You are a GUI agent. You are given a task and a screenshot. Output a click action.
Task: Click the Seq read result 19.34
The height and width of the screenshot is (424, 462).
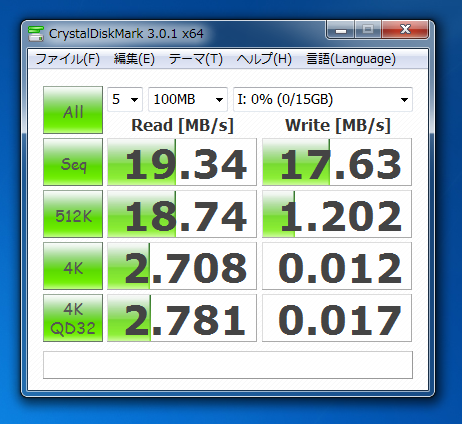[x=182, y=162]
